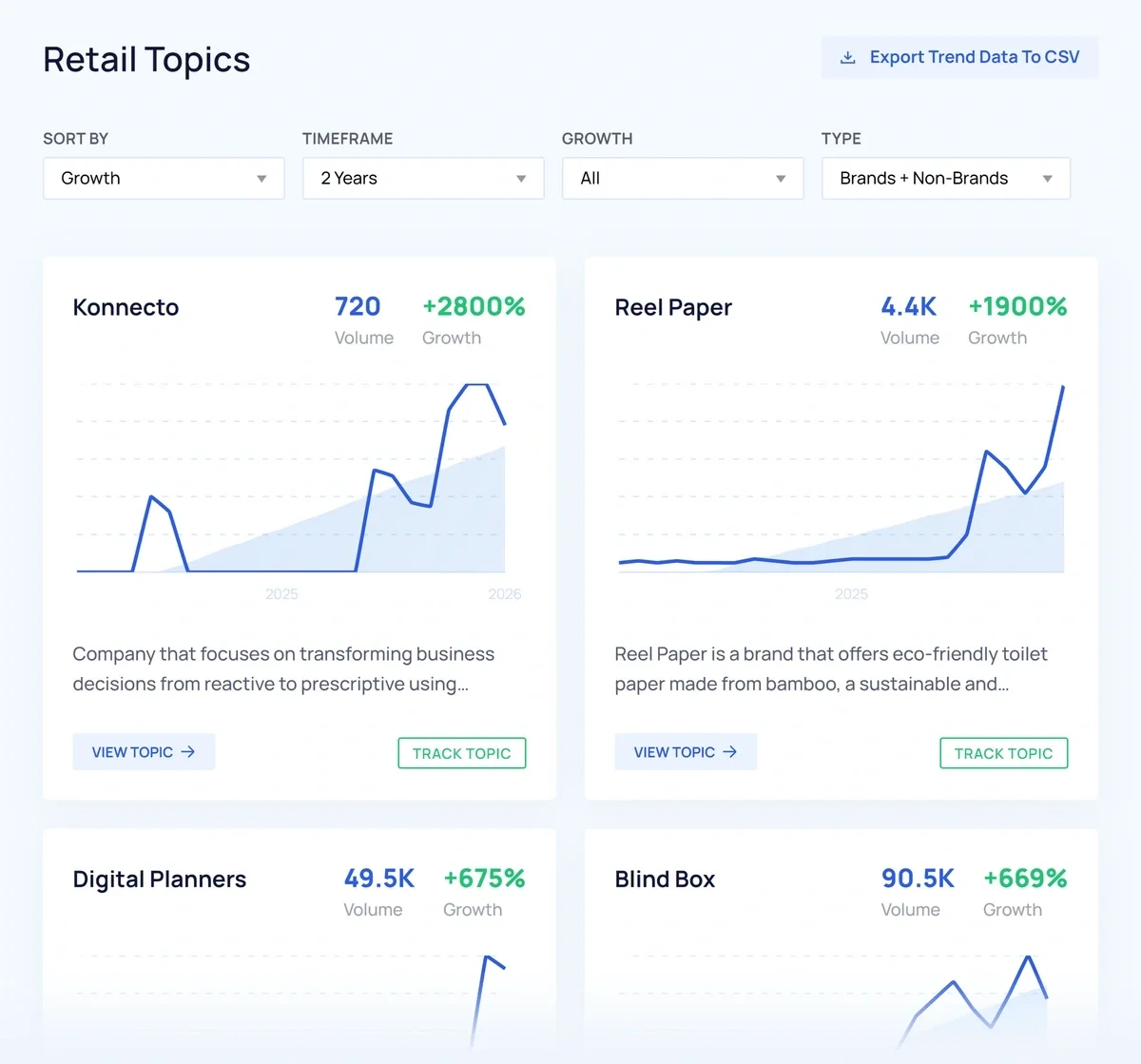Select the Blind Box topic title
The height and width of the screenshot is (1064, 1141).
pyautogui.click(x=665, y=880)
